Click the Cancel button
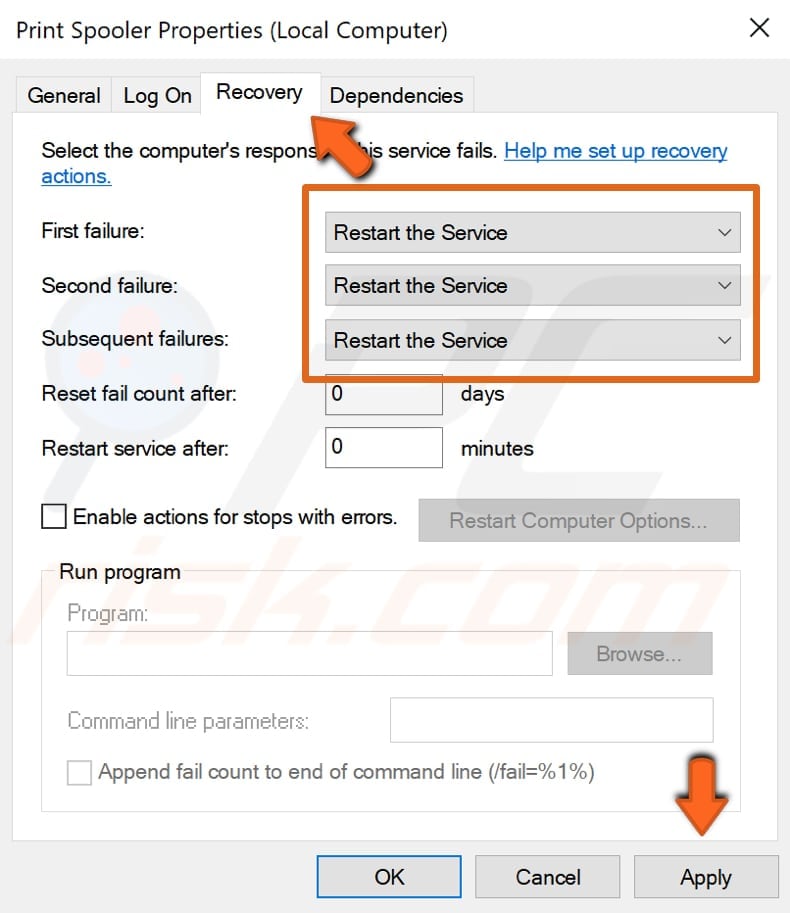Viewport: 790px width, 913px height. [x=547, y=877]
